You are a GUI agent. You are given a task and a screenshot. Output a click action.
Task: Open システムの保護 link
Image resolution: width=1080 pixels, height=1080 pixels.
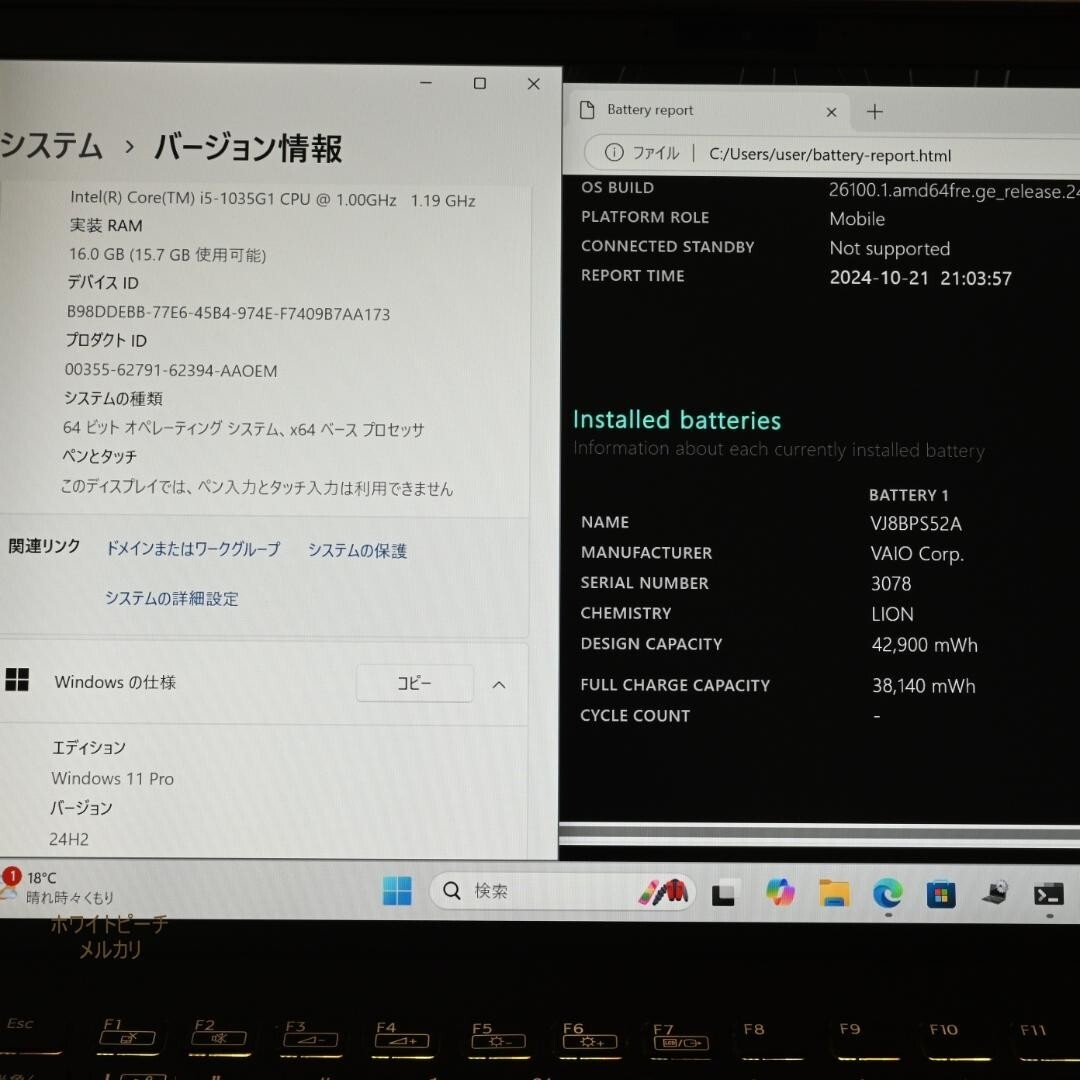point(357,550)
